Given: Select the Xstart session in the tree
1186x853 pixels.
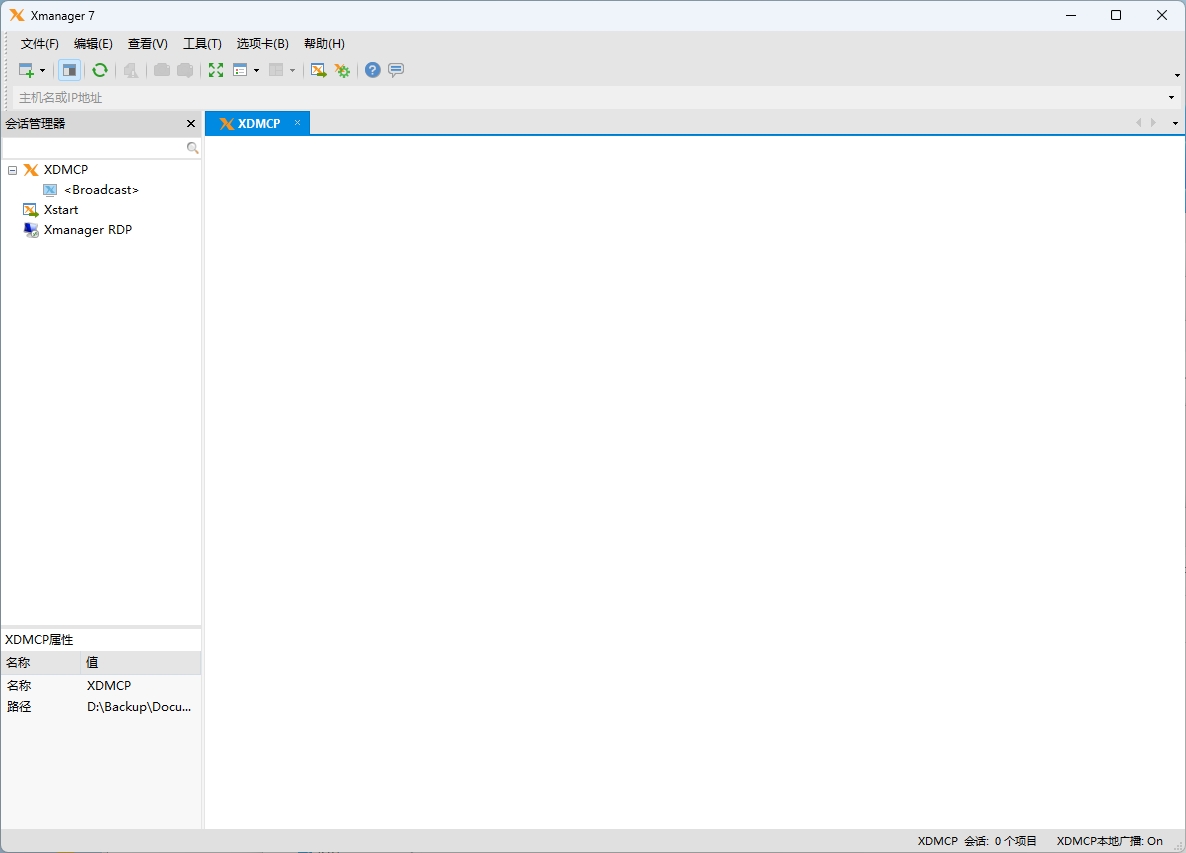Looking at the screenshot, I should point(62,209).
